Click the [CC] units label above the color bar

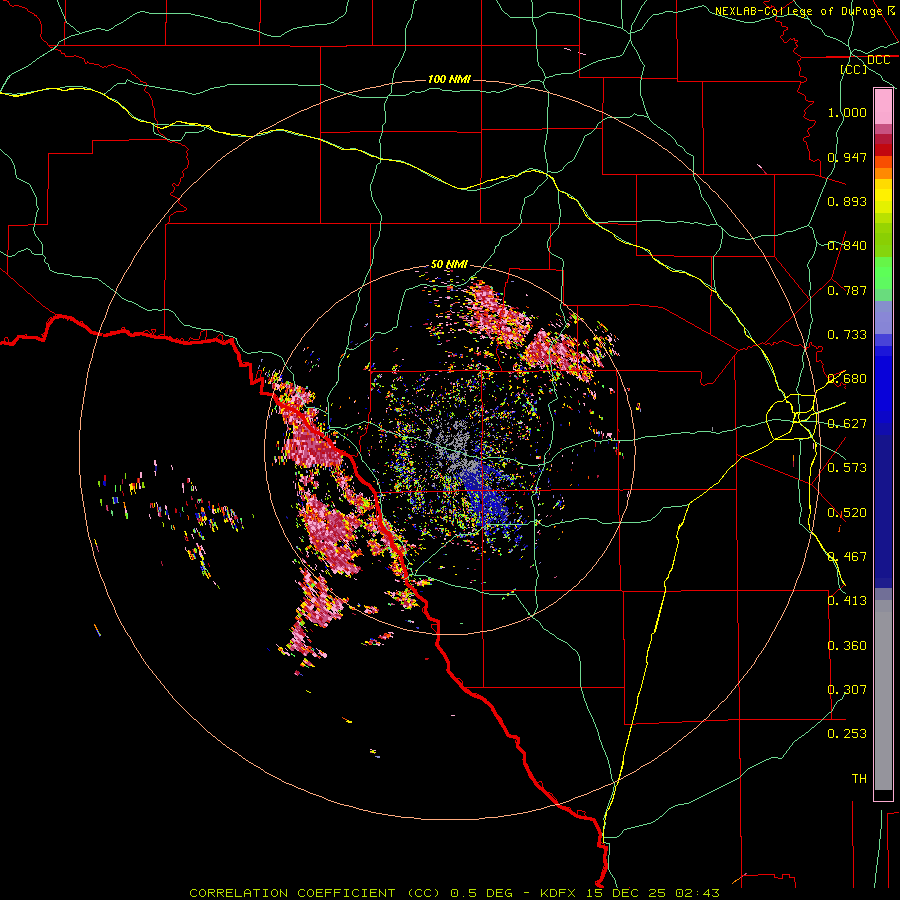point(854,69)
